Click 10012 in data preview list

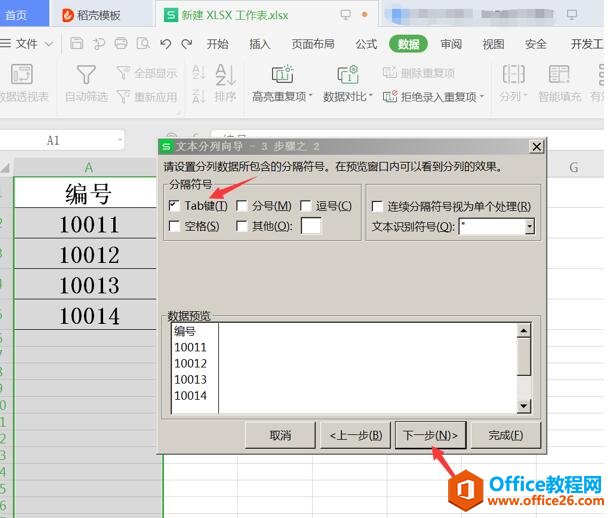pyautogui.click(x=191, y=363)
